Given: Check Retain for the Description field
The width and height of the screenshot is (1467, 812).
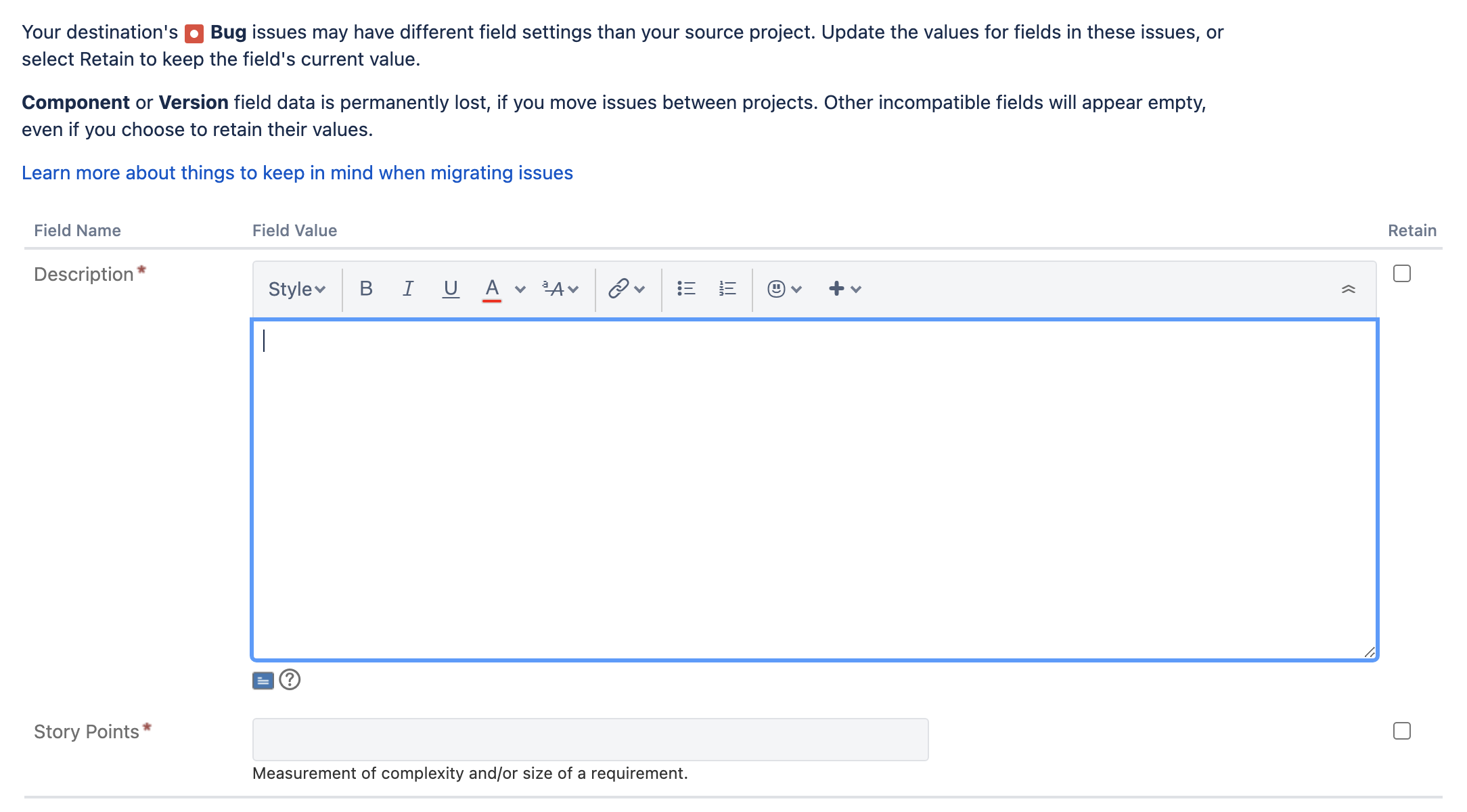Looking at the screenshot, I should click(x=1402, y=273).
